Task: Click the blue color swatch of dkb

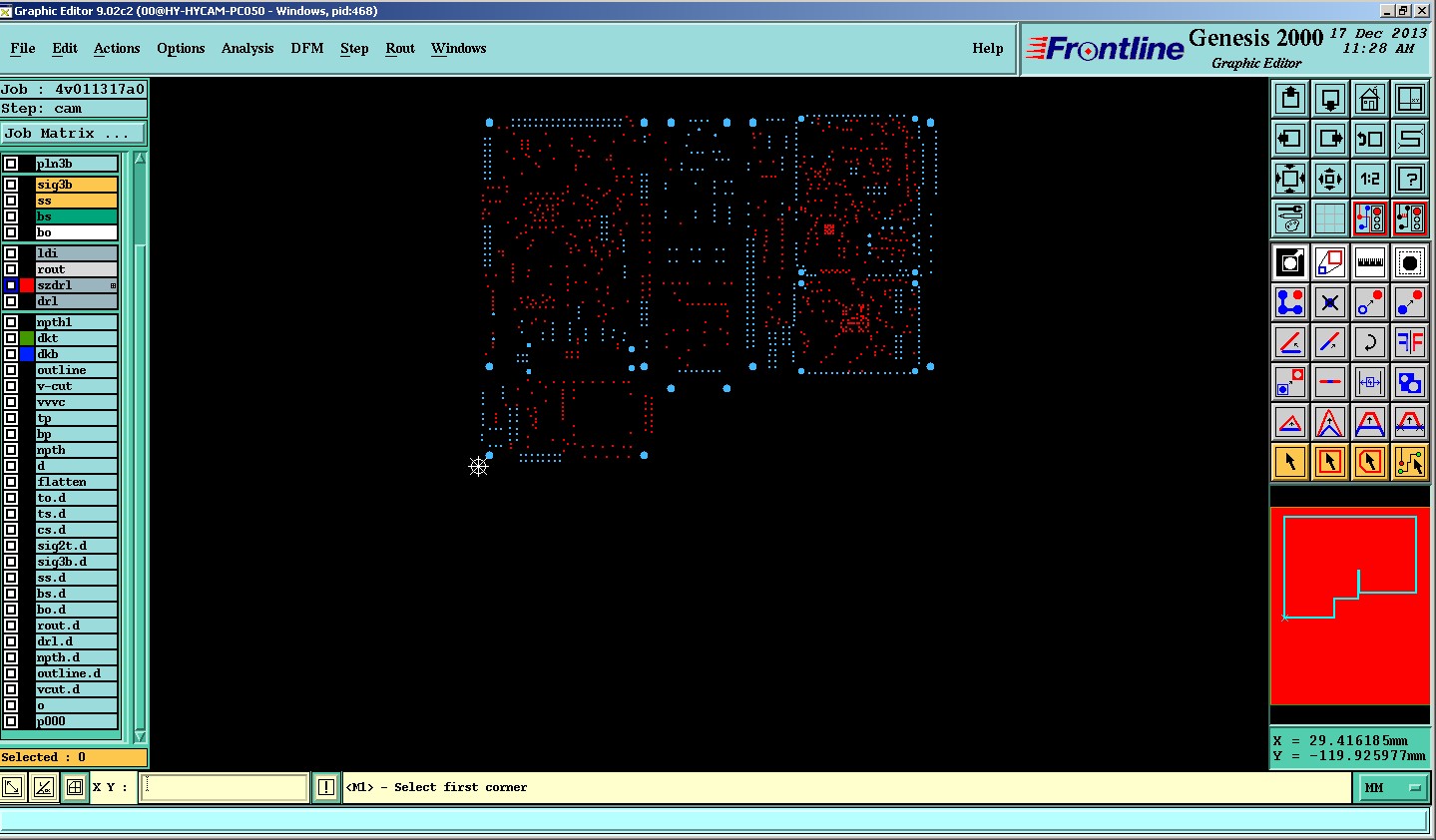Action: 27,354
